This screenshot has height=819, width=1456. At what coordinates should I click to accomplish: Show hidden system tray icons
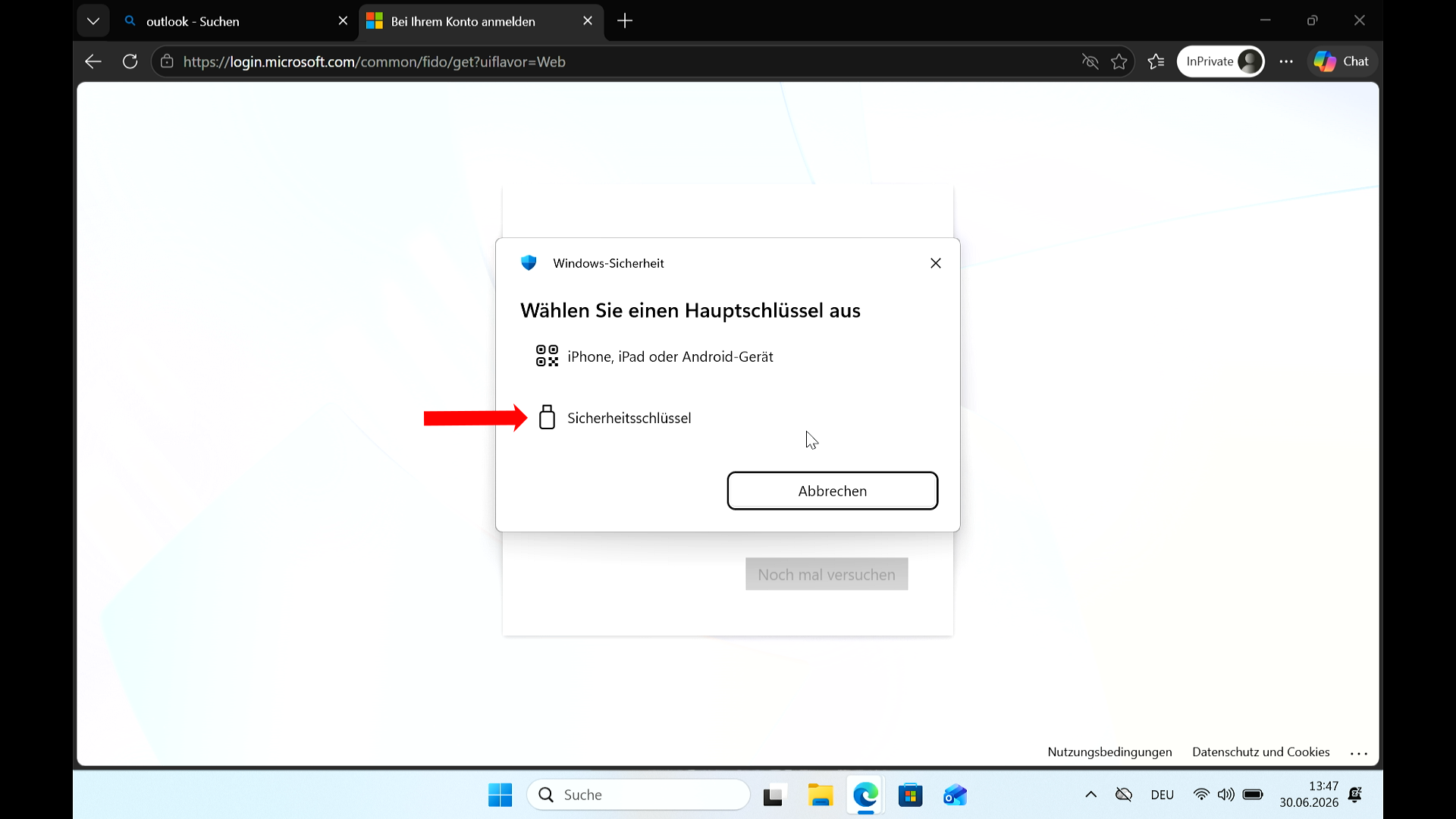[1090, 795]
